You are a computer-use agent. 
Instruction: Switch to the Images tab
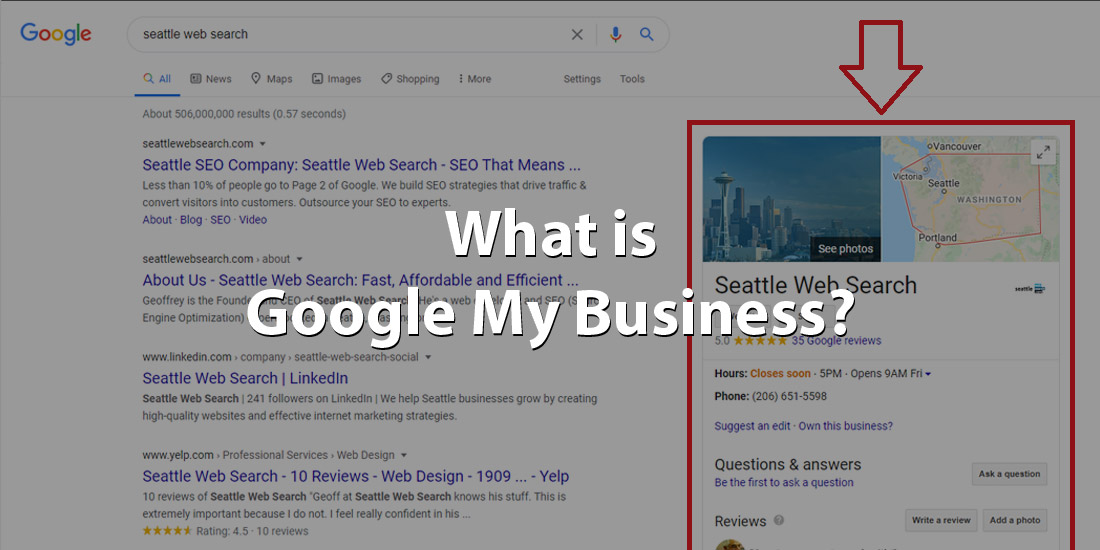(x=337, y=79)
